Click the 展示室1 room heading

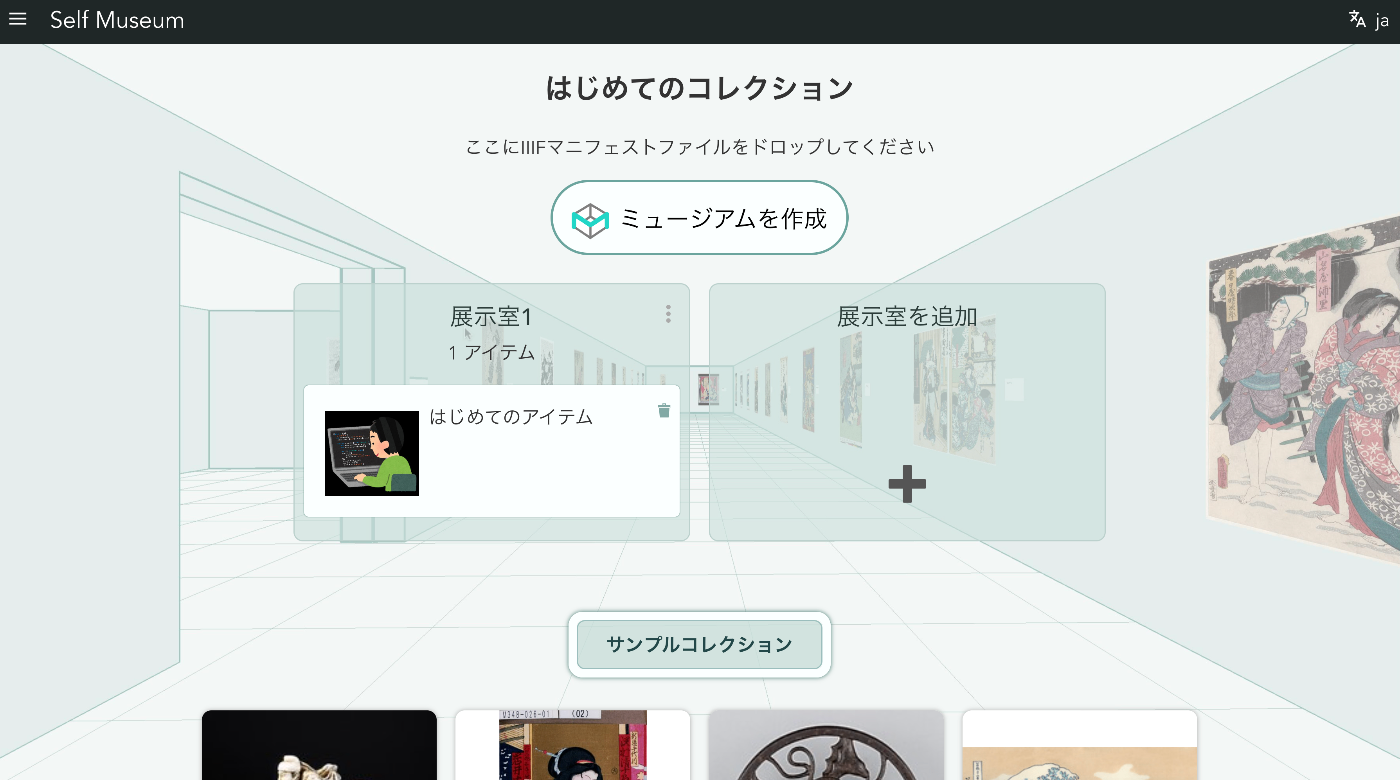coord(491,317)
